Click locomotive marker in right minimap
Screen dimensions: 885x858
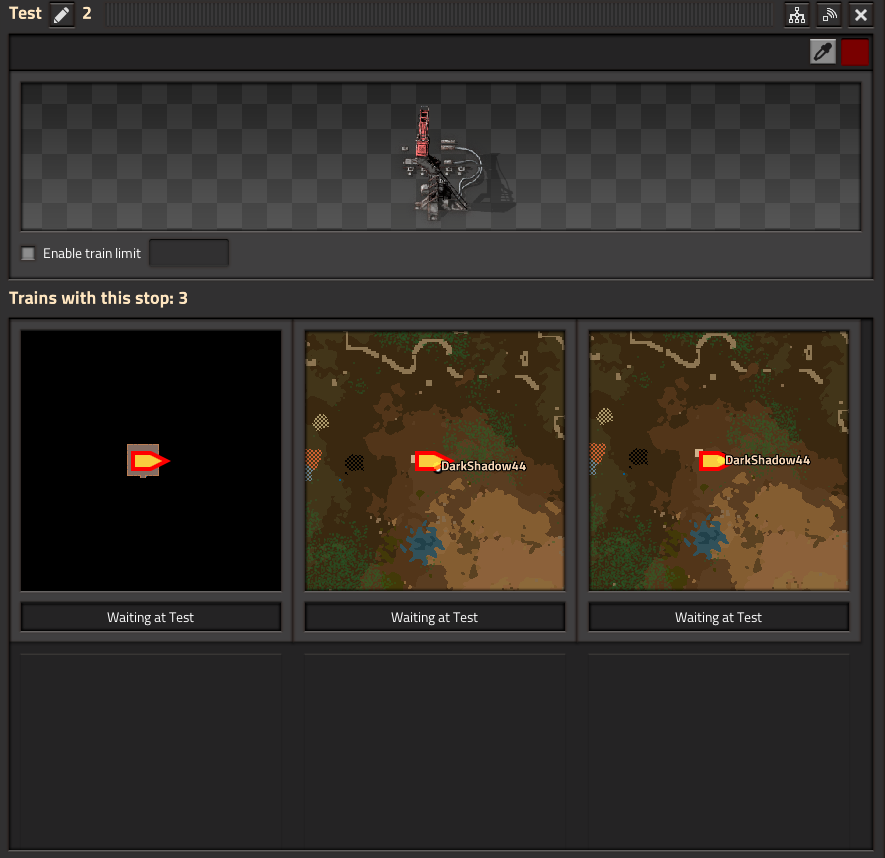pyautogui.click(x=712, y=461)
